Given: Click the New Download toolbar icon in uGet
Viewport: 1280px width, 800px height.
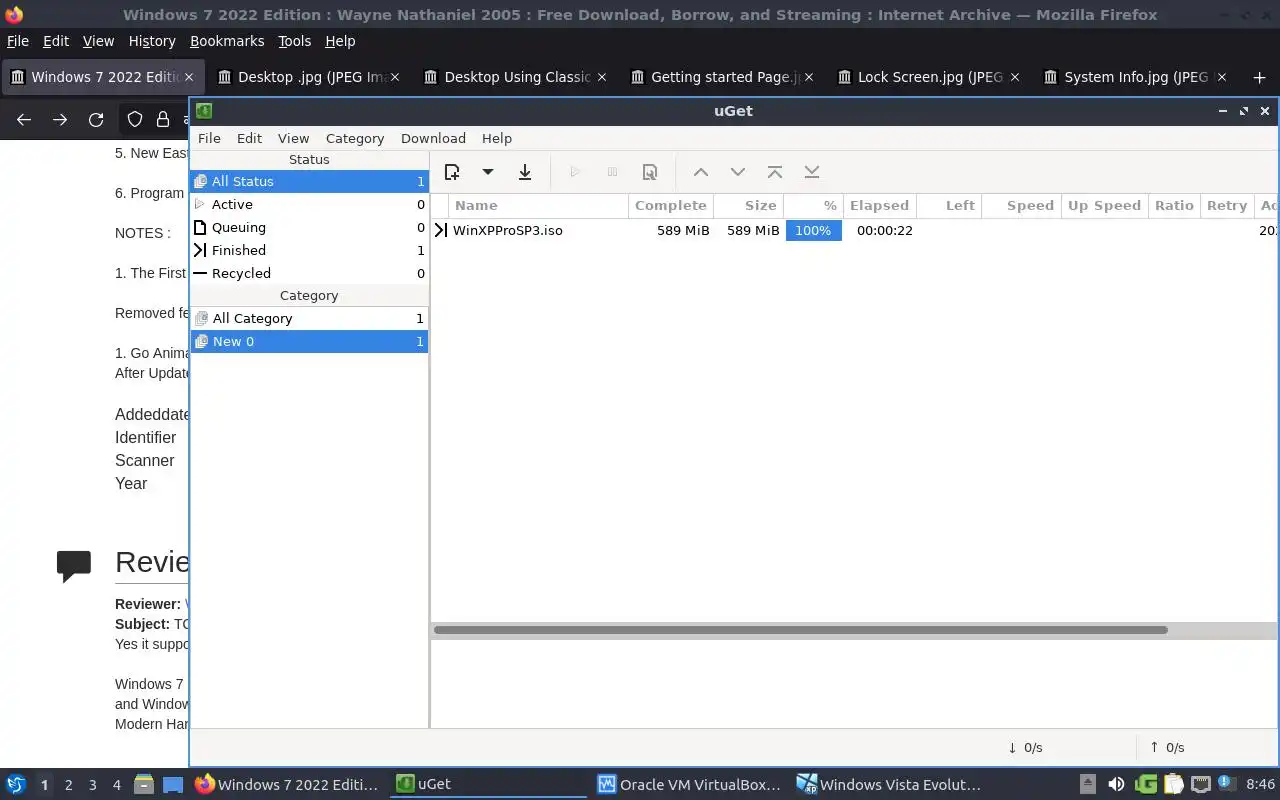Looking at the screenshot, I should point(452,172).
